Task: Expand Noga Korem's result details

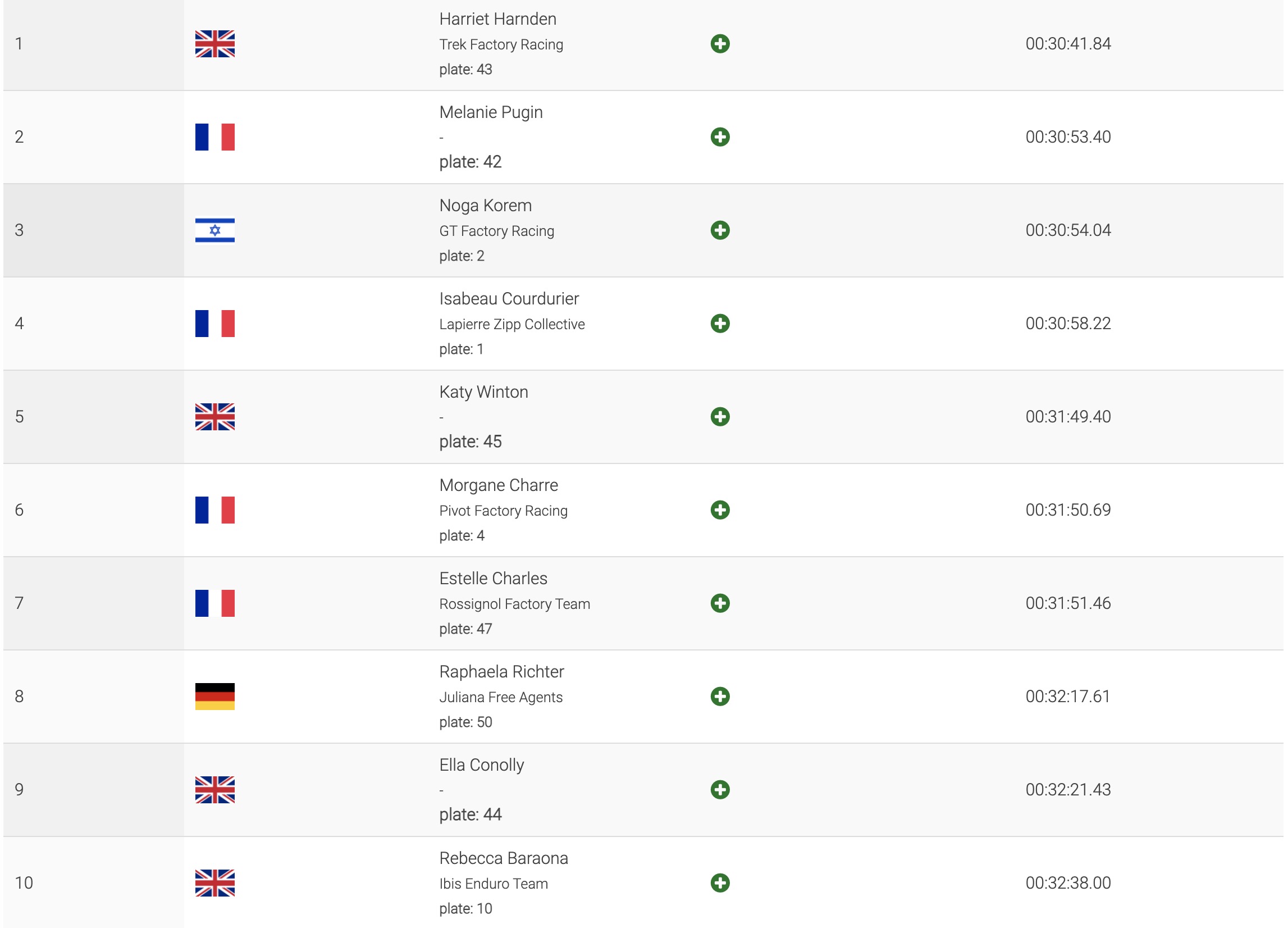Action: 720,230
